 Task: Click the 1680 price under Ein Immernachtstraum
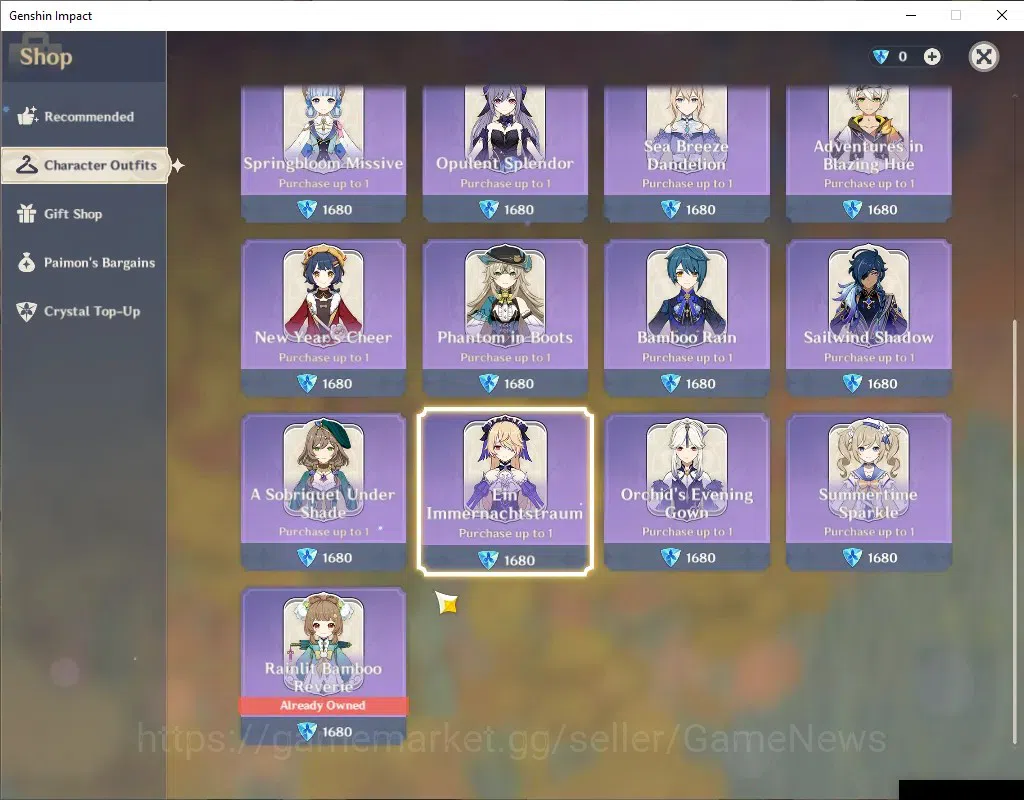[x=519, y=560]
